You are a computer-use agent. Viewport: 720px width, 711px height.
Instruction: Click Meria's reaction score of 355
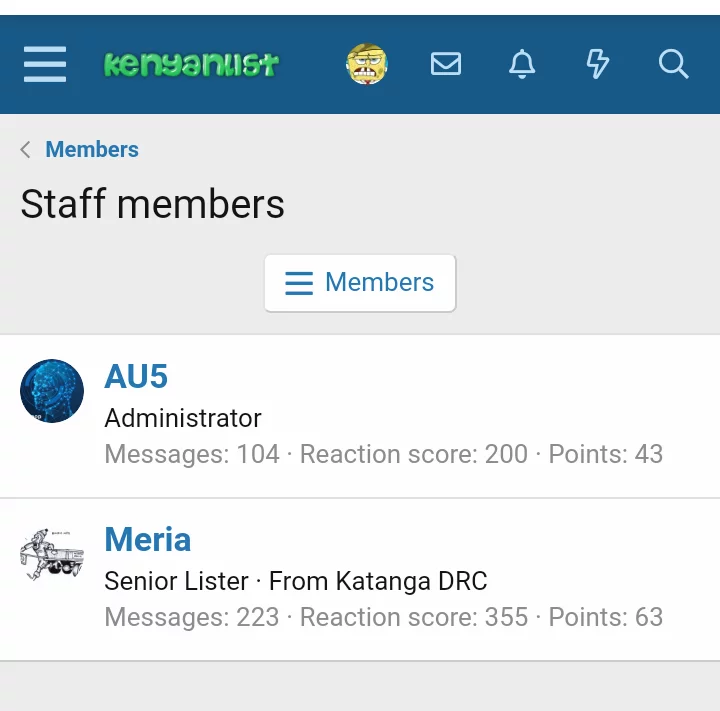pos(506,617)
